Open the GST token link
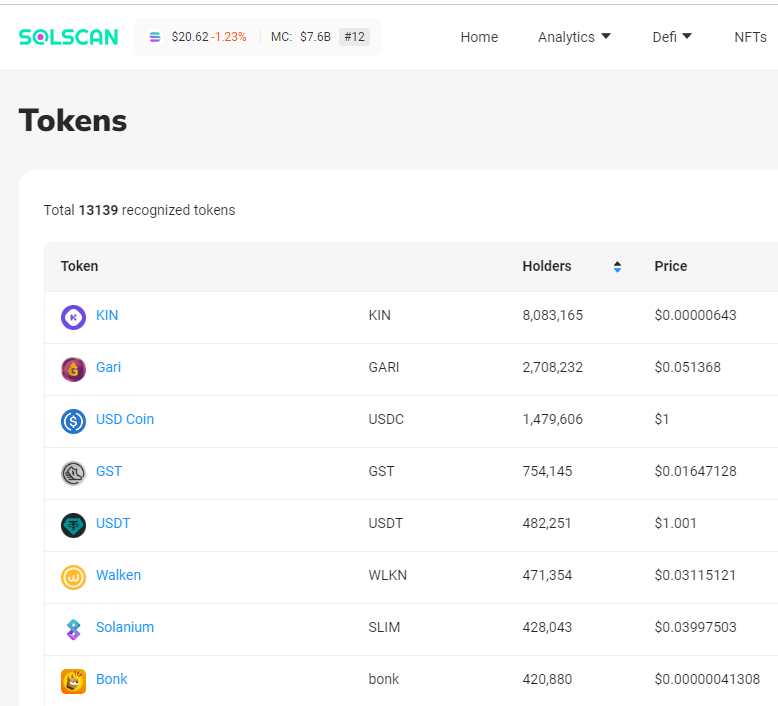778x706 pixels. point(109,471)
